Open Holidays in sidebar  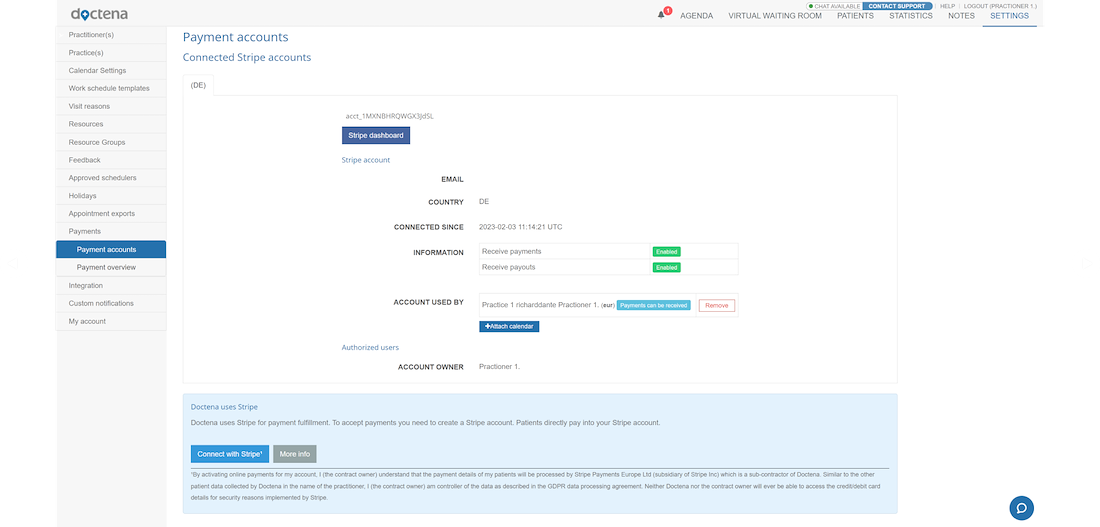111,196
